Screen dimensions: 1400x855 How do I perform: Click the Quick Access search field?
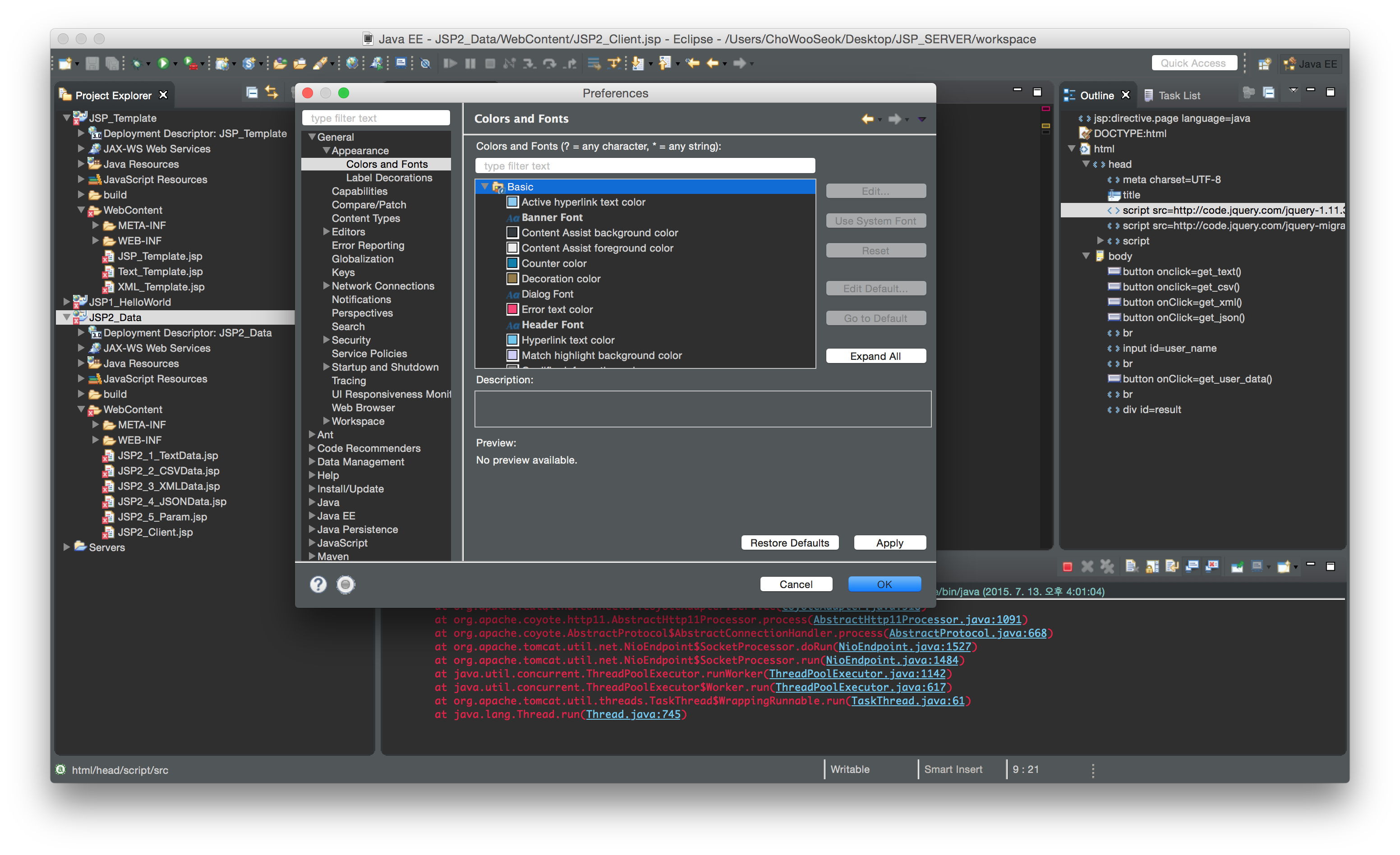click(1194, 63)
